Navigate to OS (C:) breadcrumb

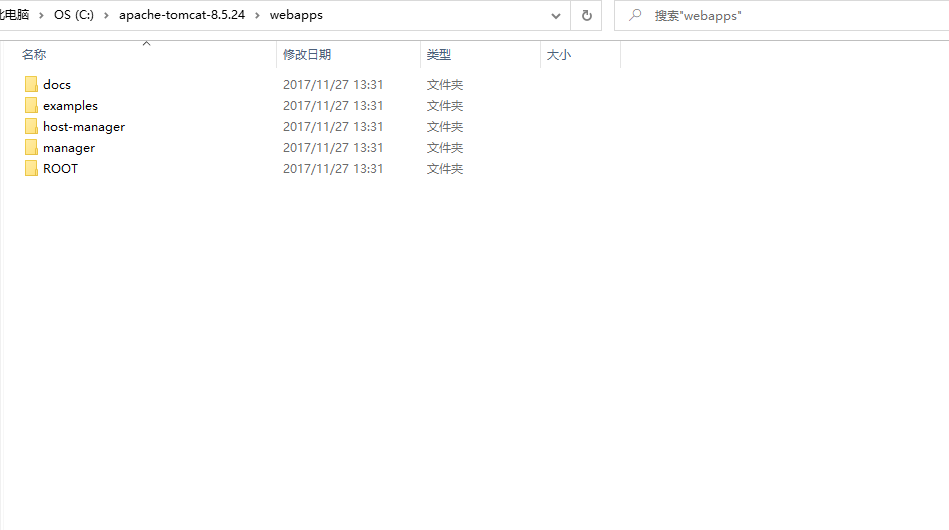coord(74,15)
